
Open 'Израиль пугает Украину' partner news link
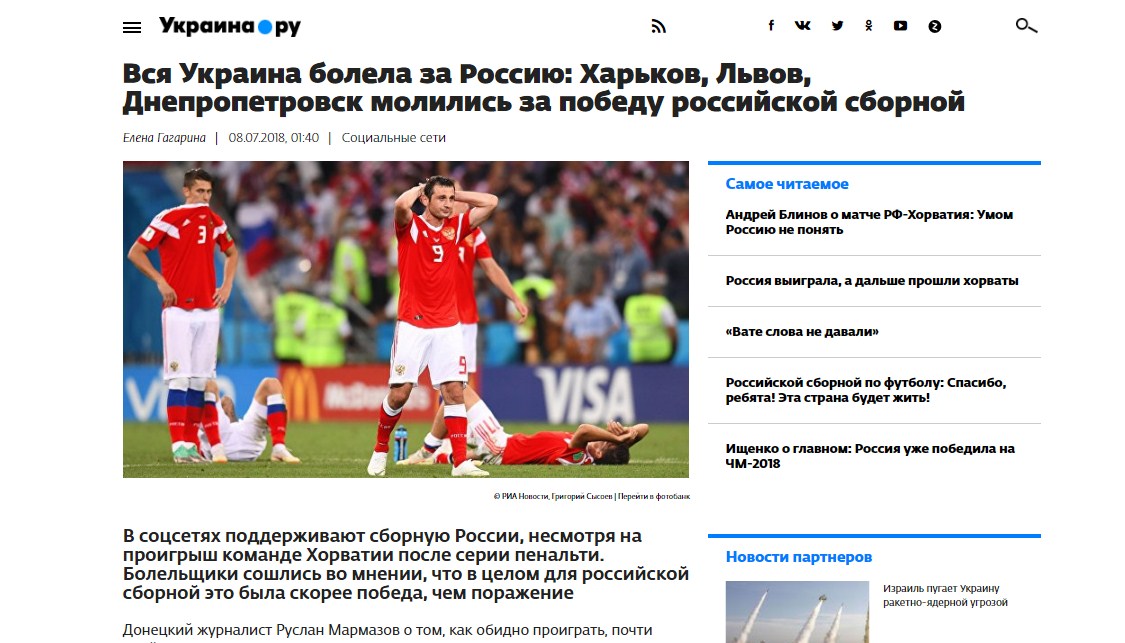tap(945, 596)
